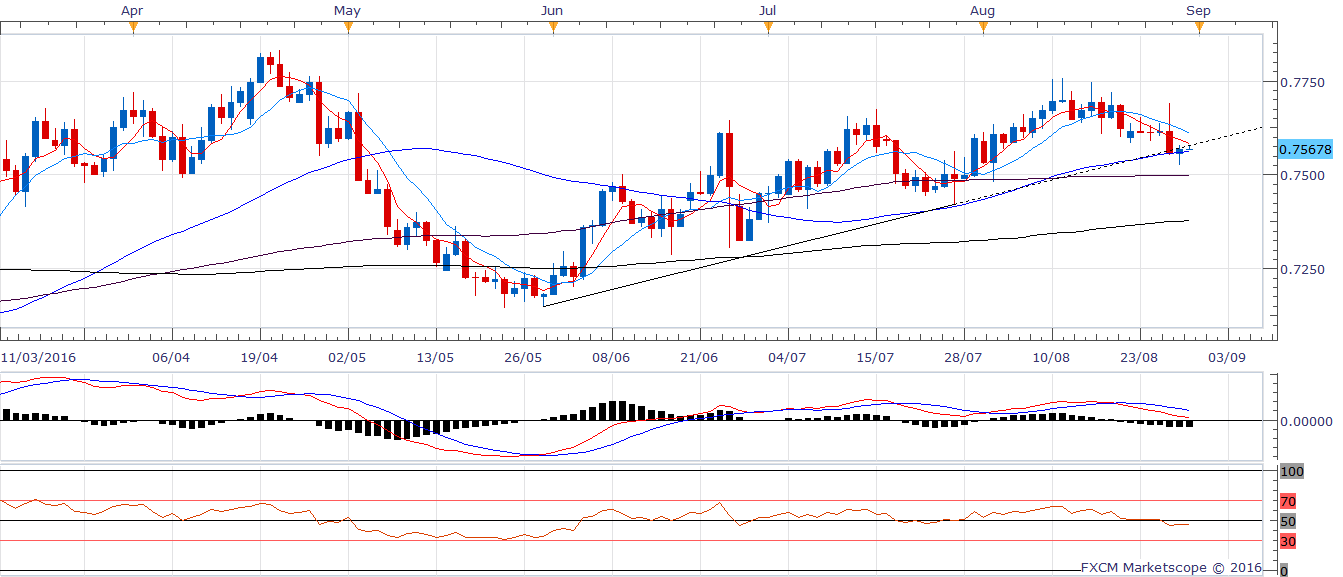This screenshot has height=577, width=1343.
Task: Click the RSI 100 level label
Action: (1292, 471)
